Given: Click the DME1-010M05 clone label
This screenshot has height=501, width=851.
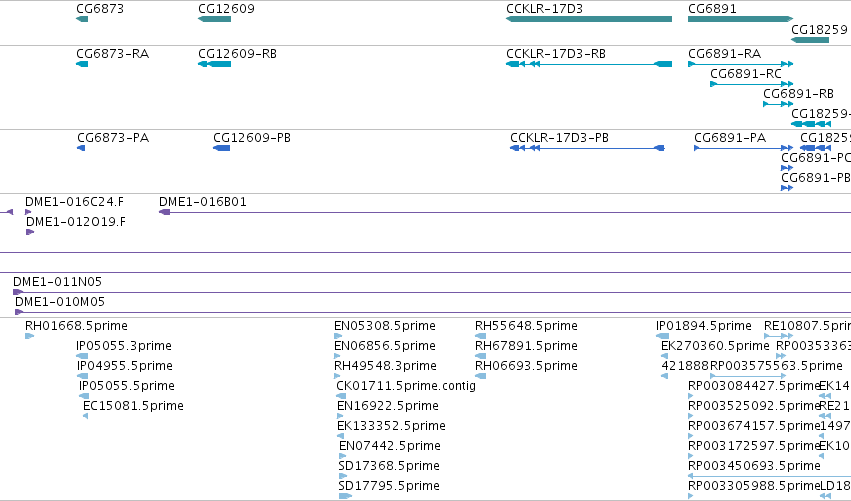Looking at the screenshot, I should (x=60, y=302).
